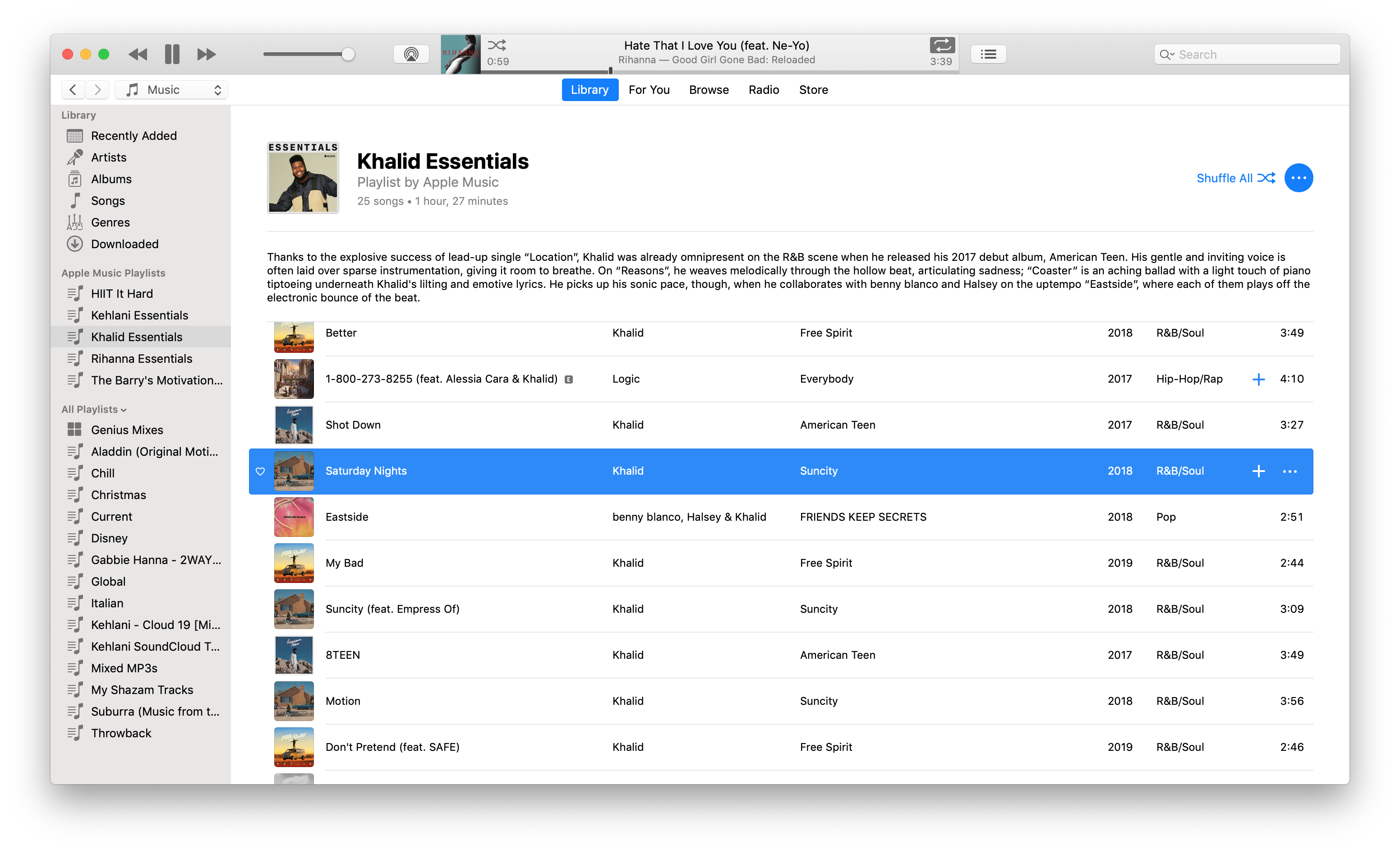Click the add (+) icon for 1-800-273-8255
This screenshot has height=851, width=1400.
point(1259,378)
